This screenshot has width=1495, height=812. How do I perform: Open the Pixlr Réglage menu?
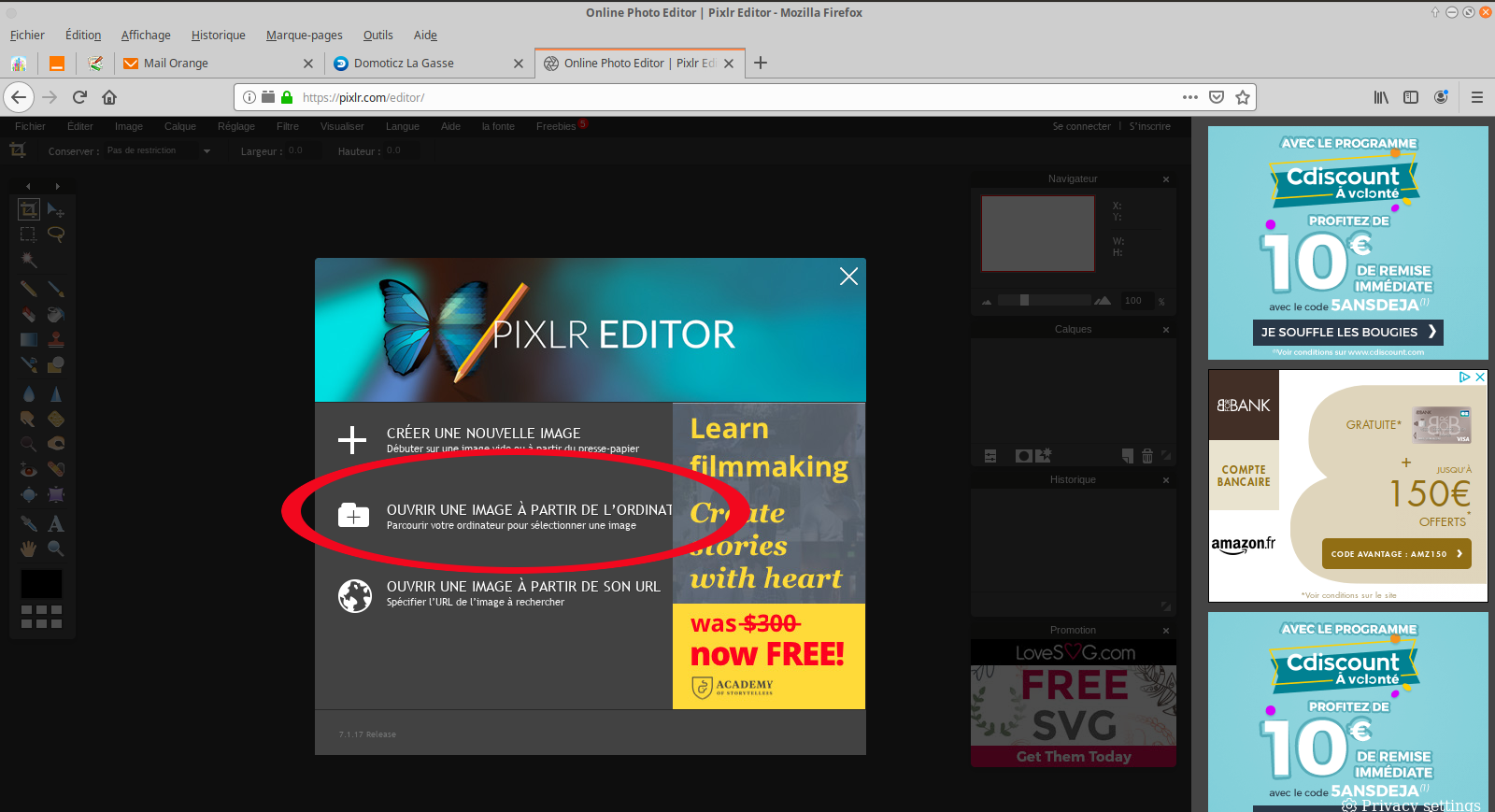[x=236, y=126]
